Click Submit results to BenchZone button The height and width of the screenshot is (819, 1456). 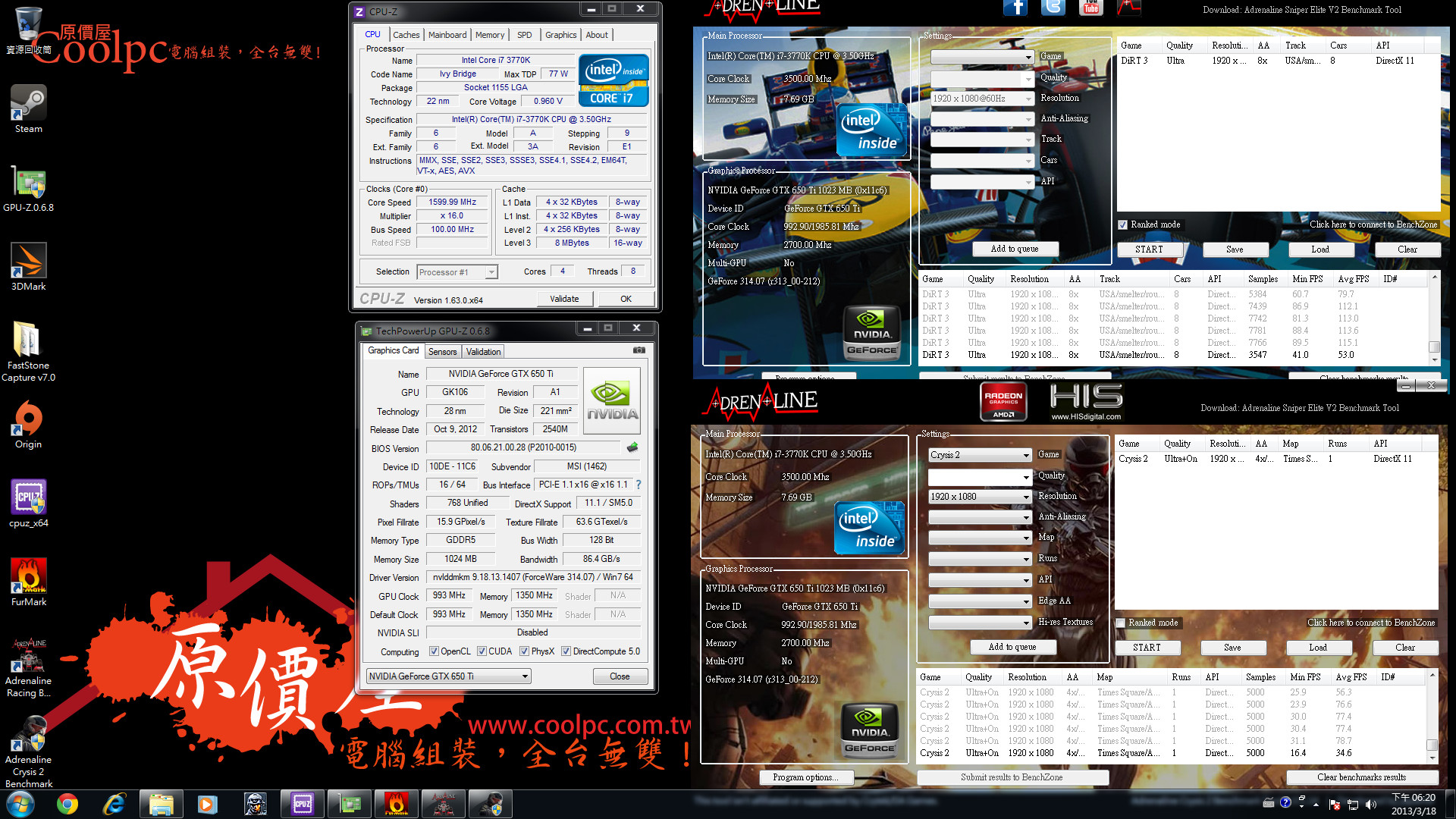1012,777
